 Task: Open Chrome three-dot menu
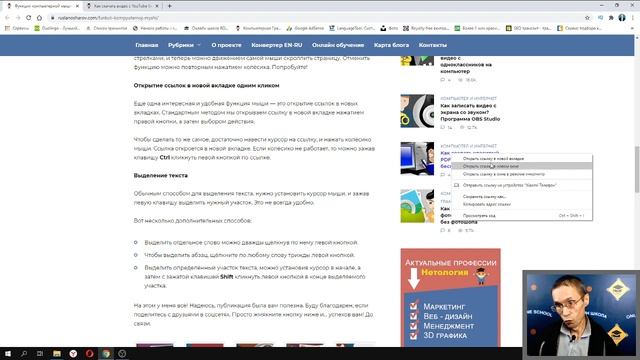tap(633, 18)
